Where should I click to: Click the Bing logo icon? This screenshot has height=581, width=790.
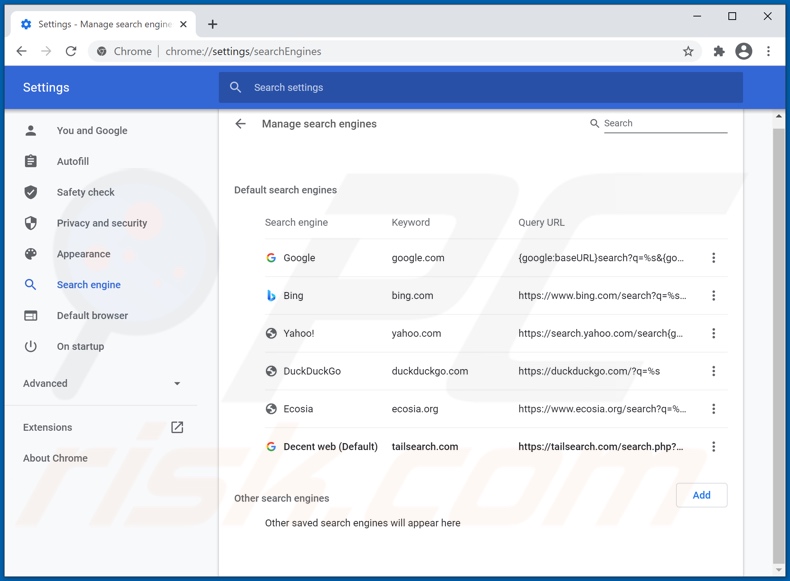coord(271,295)
